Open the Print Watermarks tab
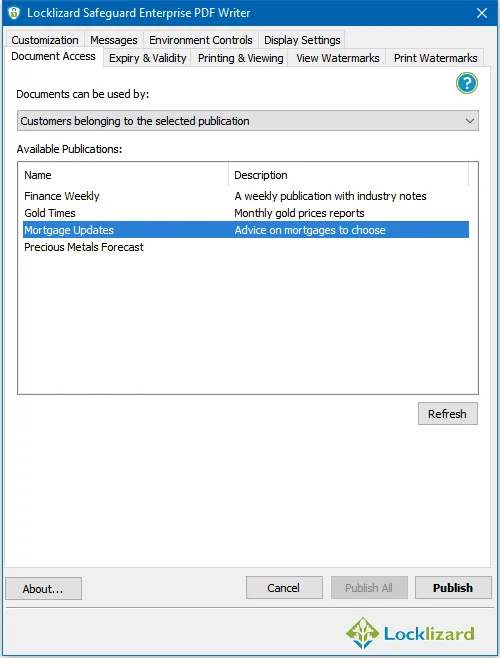The image size is (500, 658). (x=435, y=58)
